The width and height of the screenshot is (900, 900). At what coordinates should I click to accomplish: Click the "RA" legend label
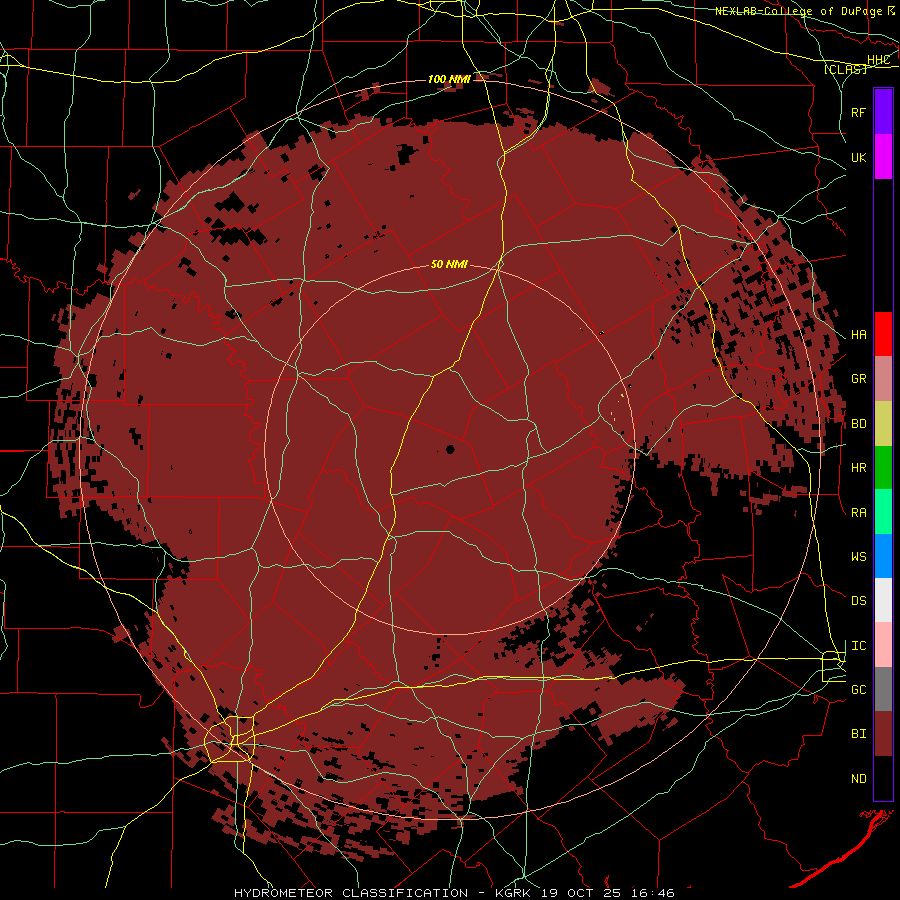(x=858, y=512)
